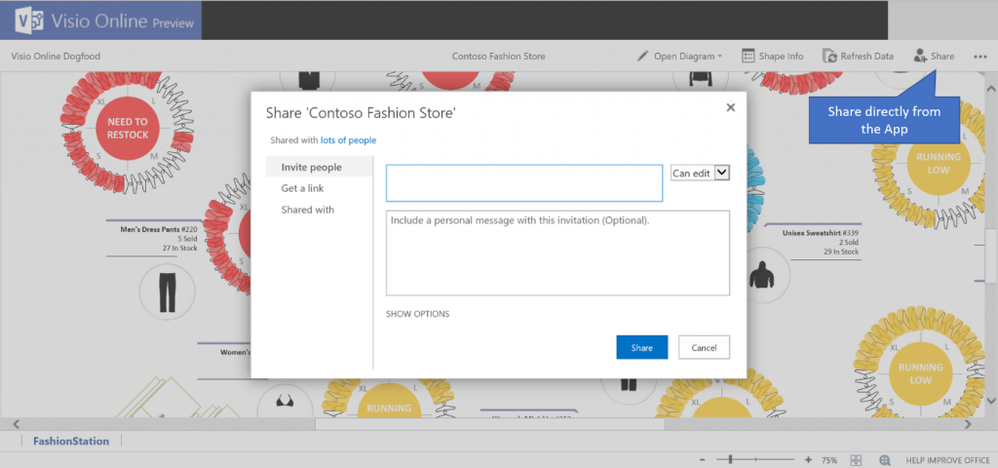
Task: Click Men's Dress Pants #220 label
Action: point(160,230)
